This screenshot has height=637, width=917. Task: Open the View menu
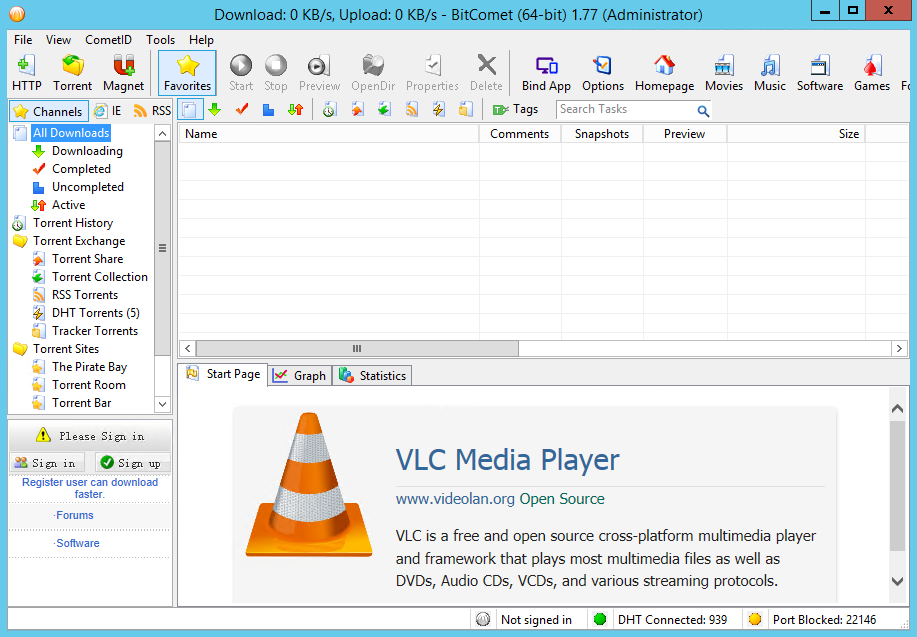click(58, 40)
